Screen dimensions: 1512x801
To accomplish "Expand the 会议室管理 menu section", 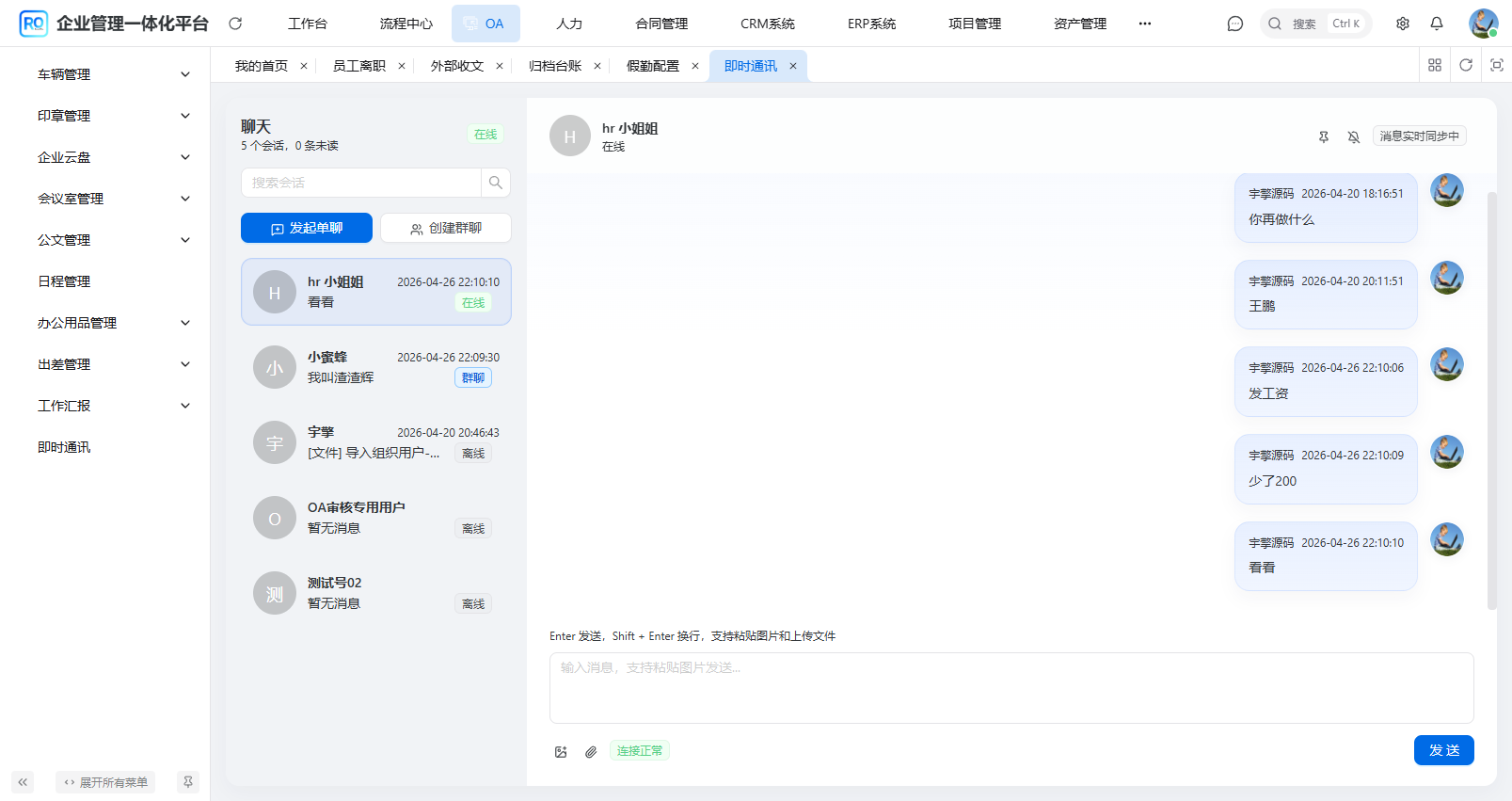I will [x=113, y=199].
